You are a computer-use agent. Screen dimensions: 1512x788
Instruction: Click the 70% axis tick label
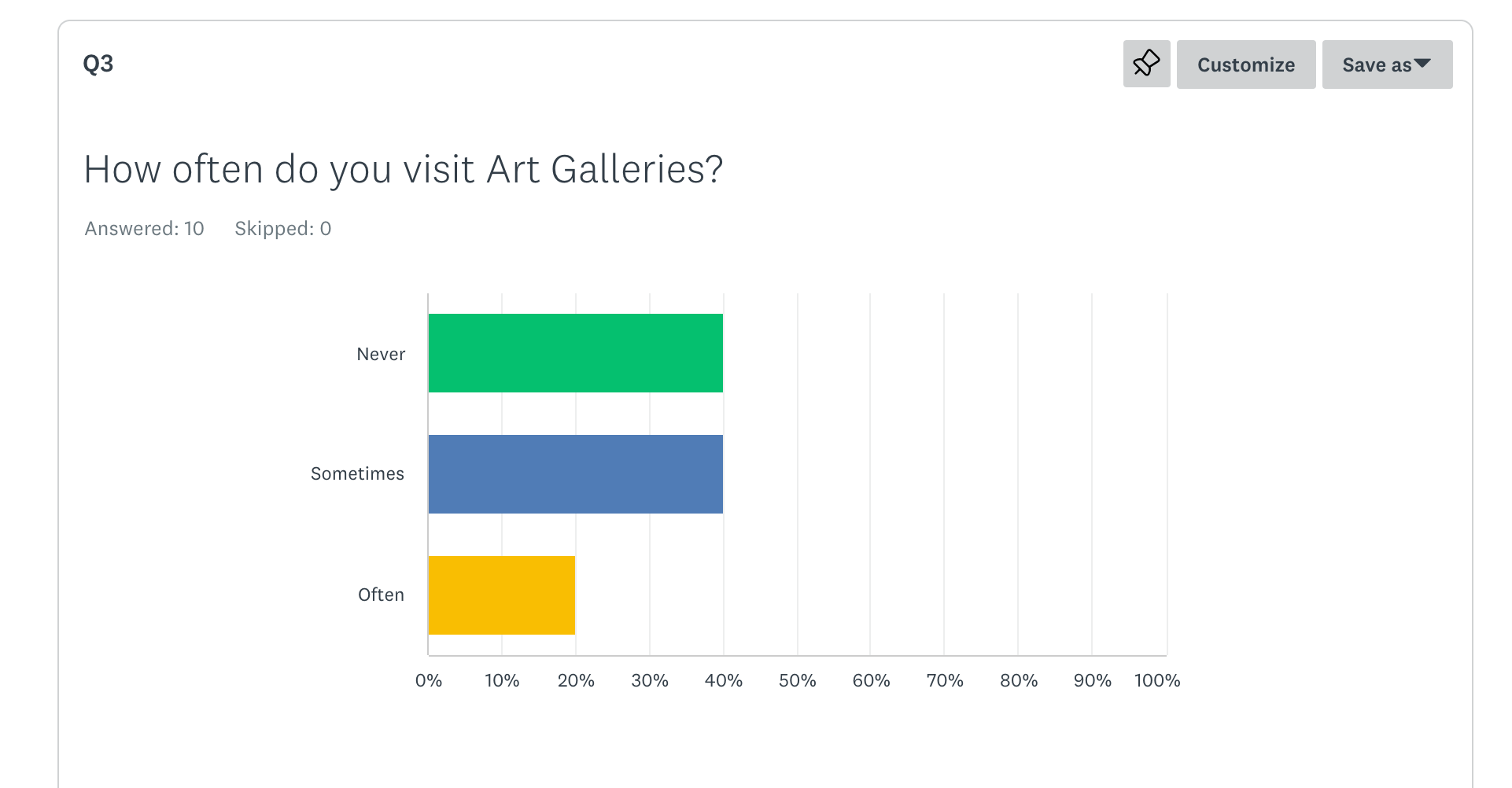coord(944,680)
